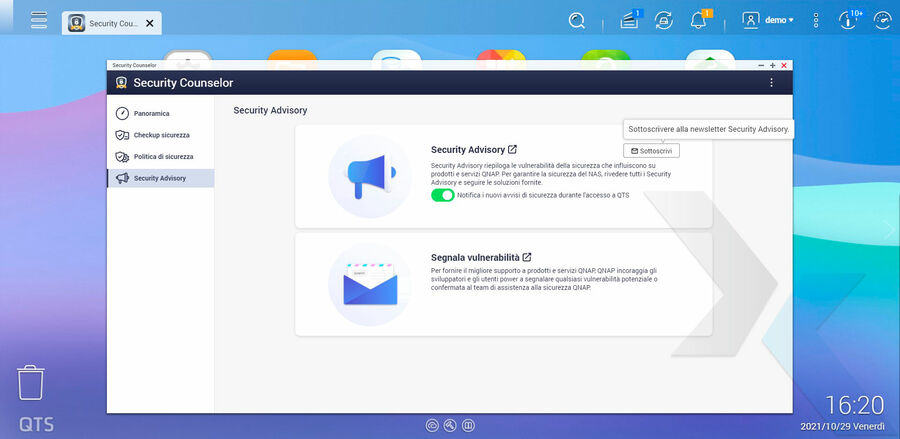Open Security Advisory external link icon
Screen dimensions: 900x439
[x=513, y=149]
